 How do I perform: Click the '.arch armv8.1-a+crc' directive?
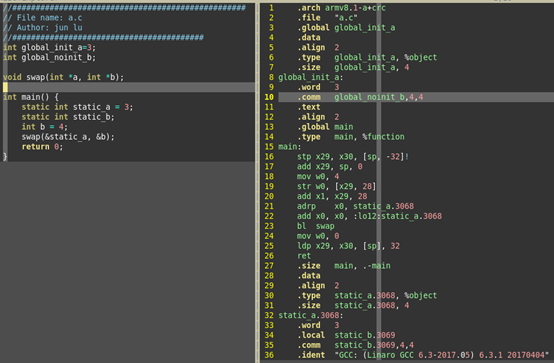point(341,7)
